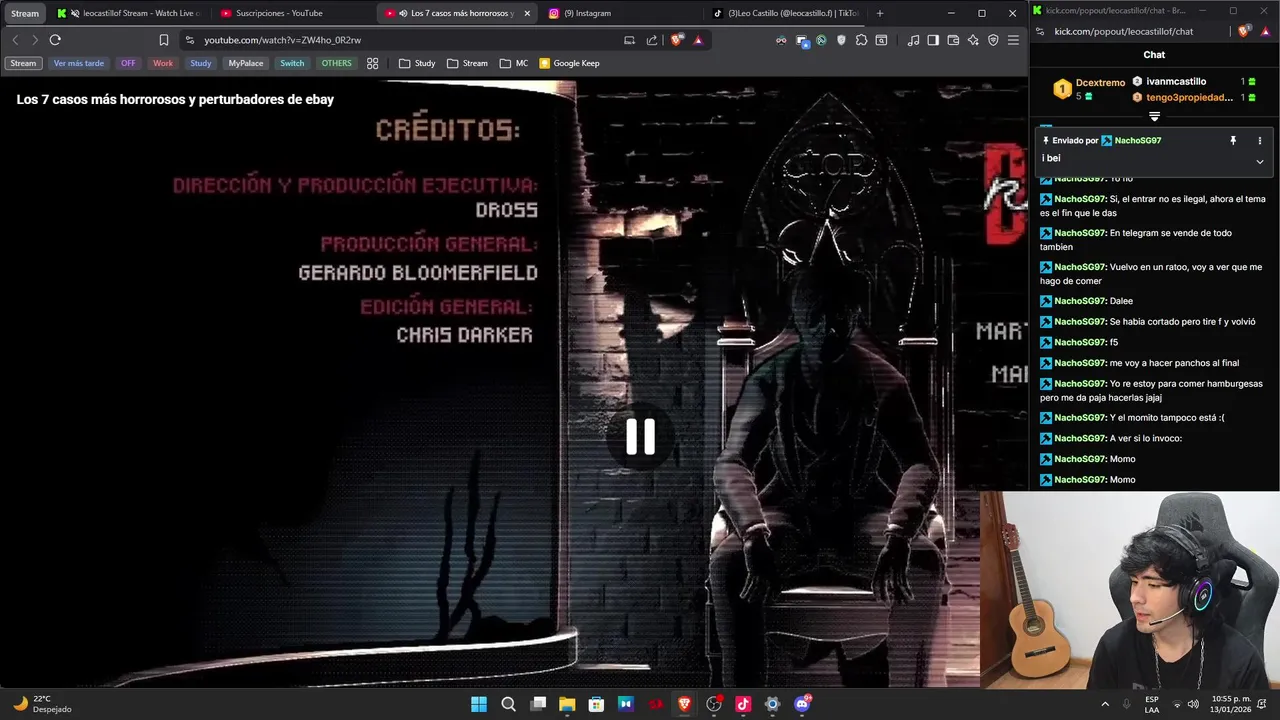Open the Ver más tarde bookmark
The image size is (1280, 720).
pyautogui.click(x=79, y=63)
